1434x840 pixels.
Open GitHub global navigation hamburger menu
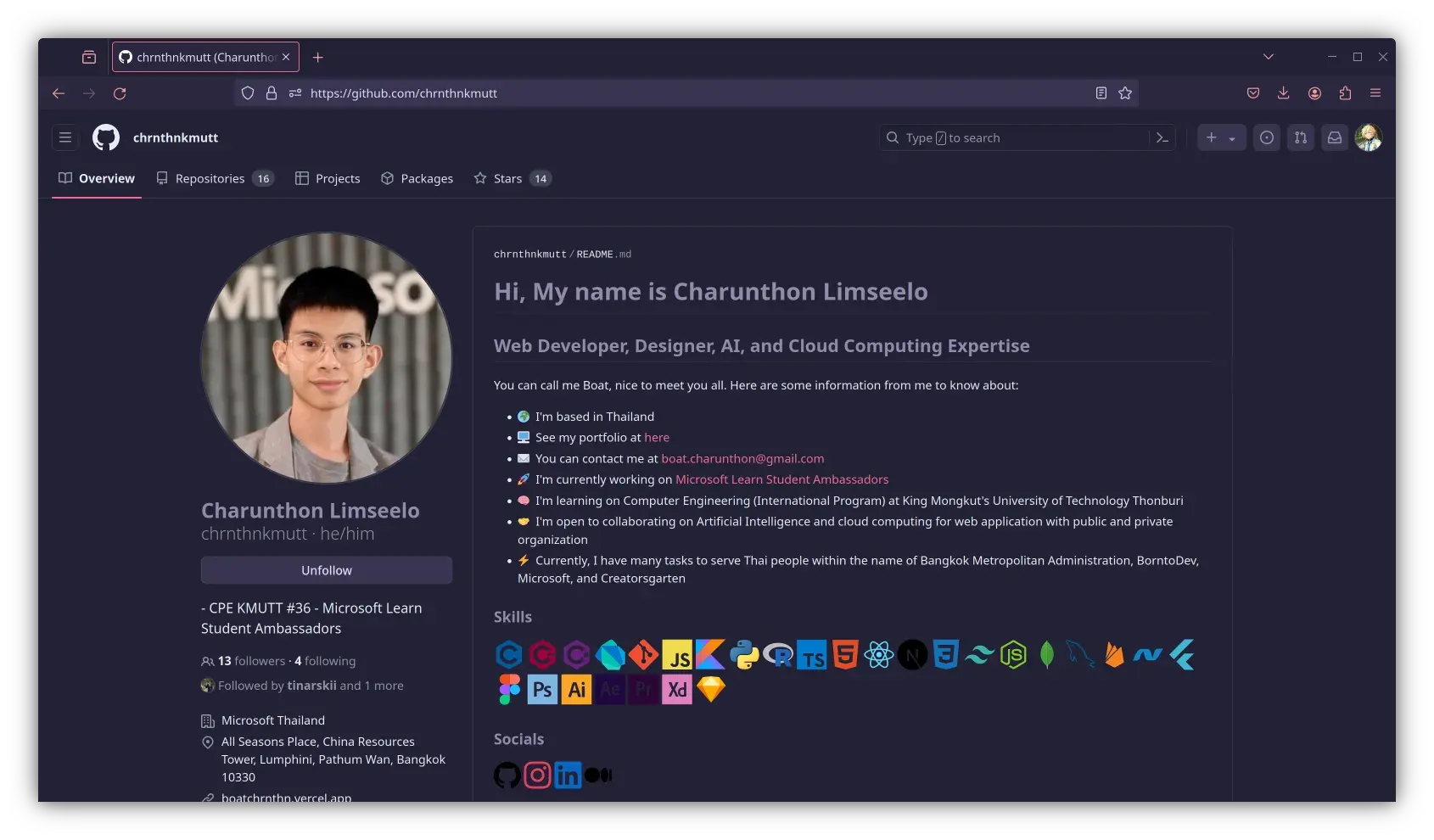click(x=65, y=137)
